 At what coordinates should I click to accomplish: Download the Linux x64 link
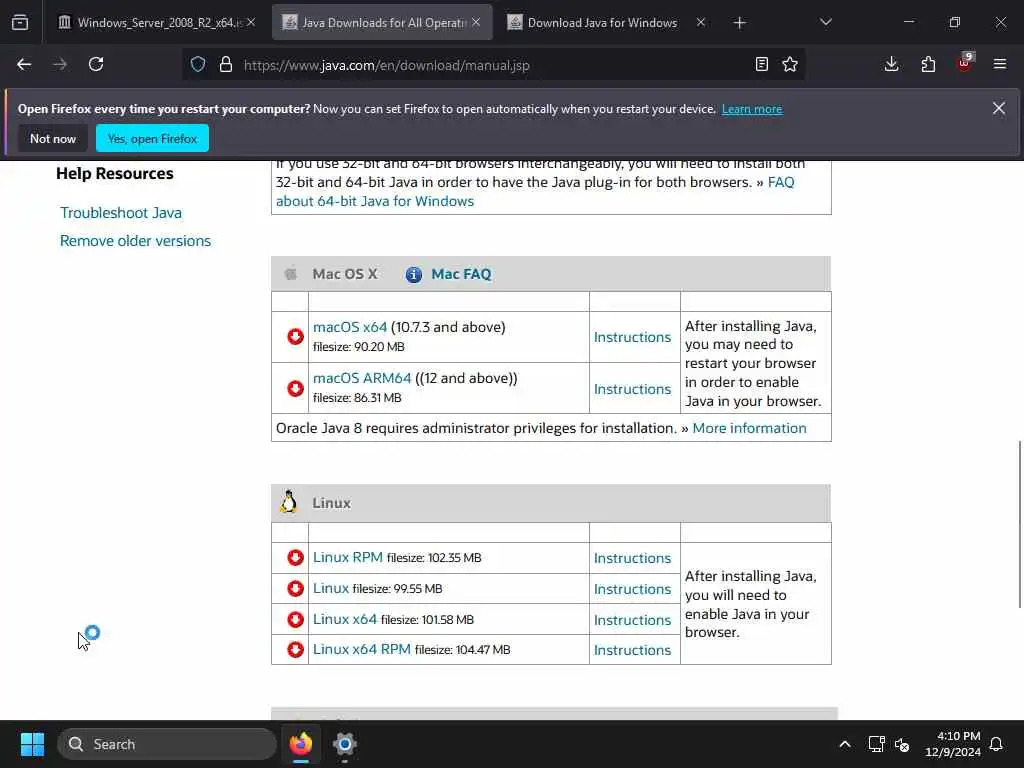345,619
